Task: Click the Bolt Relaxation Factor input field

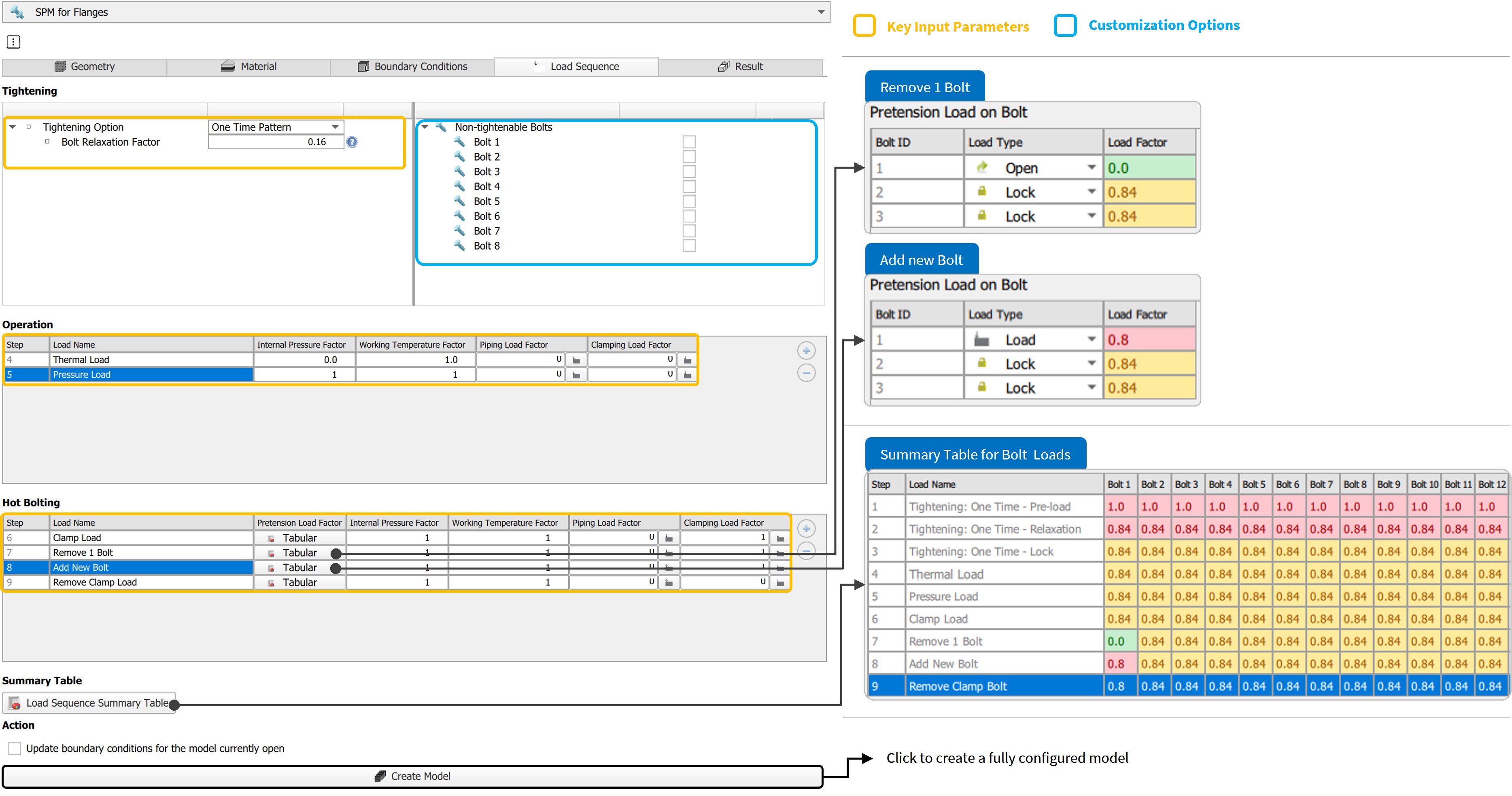Action: (x=275, y=142)
